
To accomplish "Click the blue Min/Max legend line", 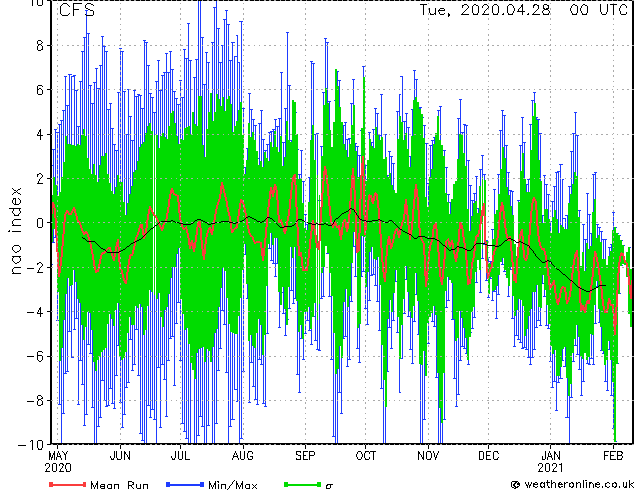I will 185,484.
